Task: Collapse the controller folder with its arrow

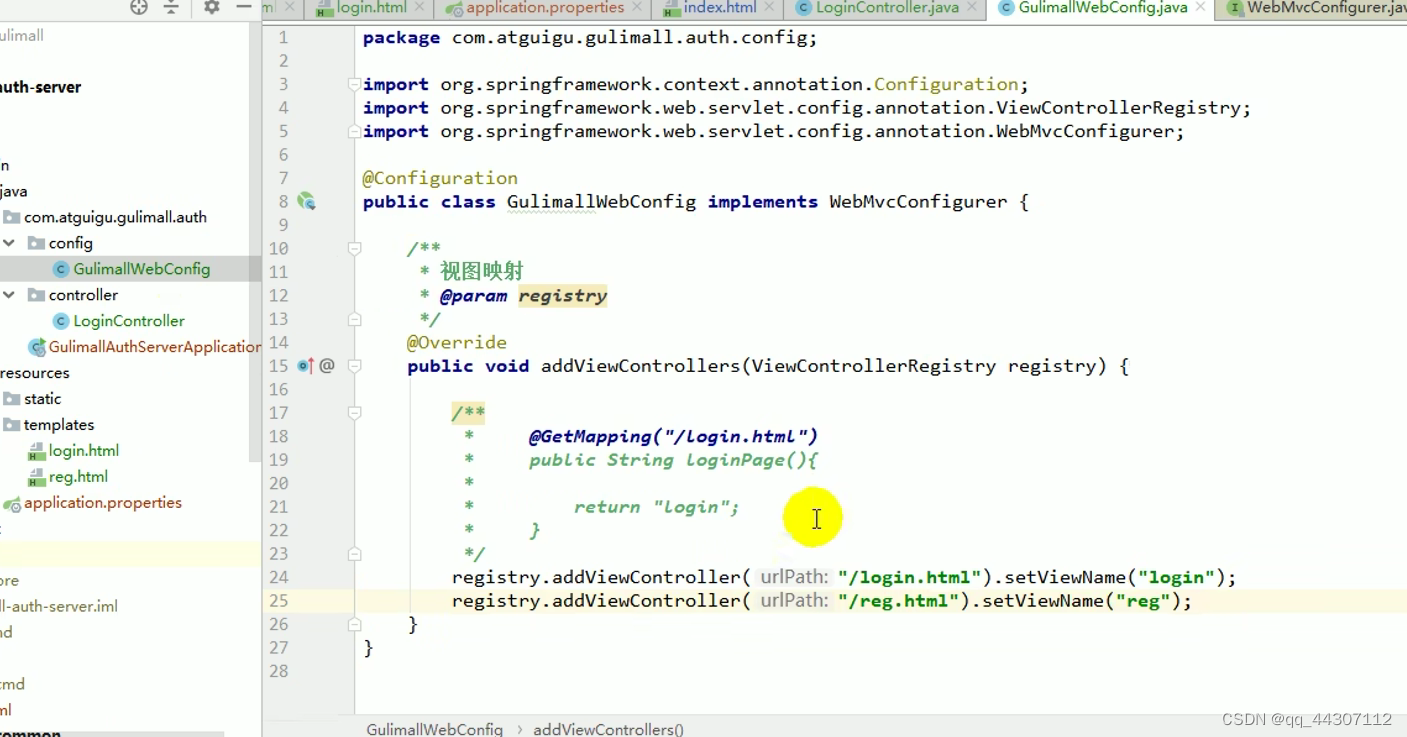Action: [x=10, y=294]
